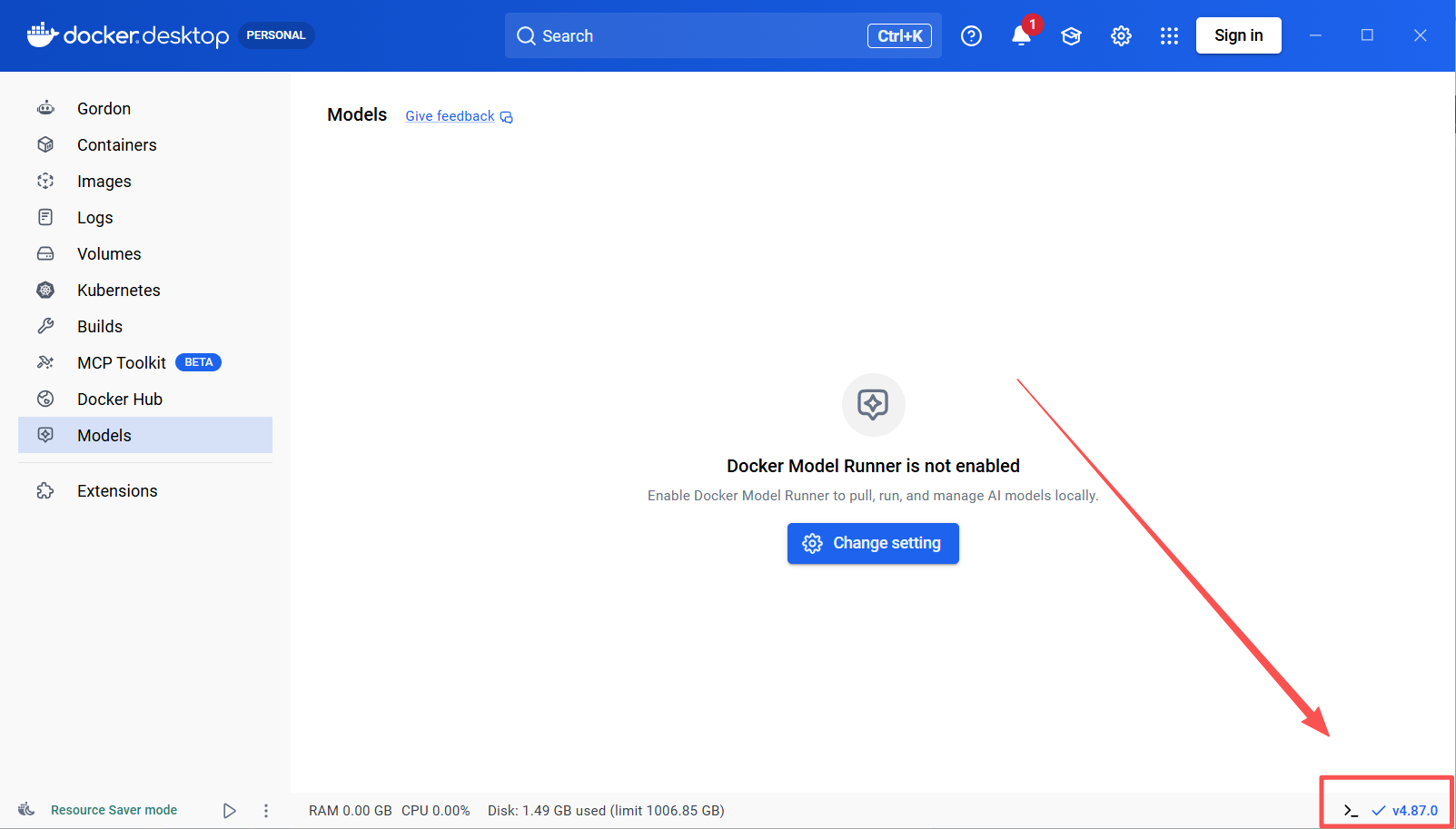Open notifications bell icon
This screenshot has height=829, width=1456.
coord(1021,35)
